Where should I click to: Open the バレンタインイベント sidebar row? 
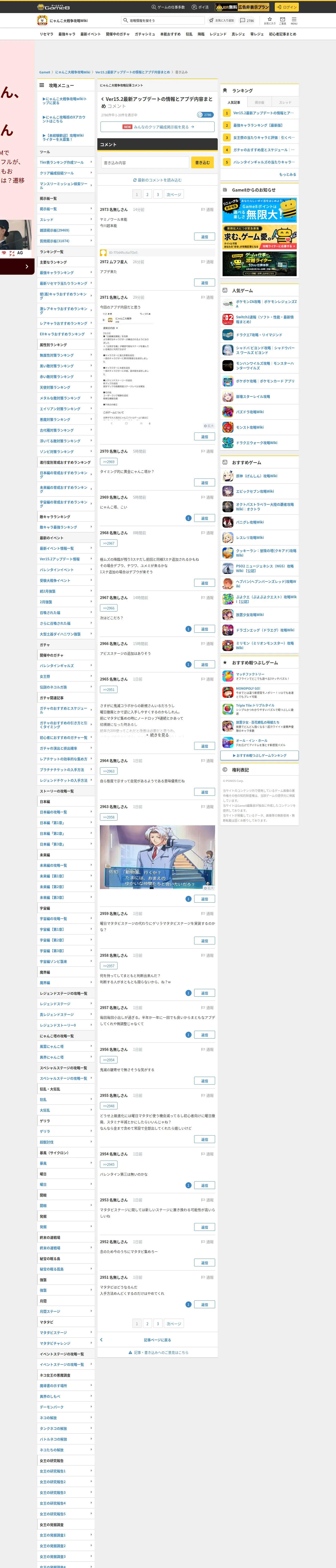coord(66,570)
